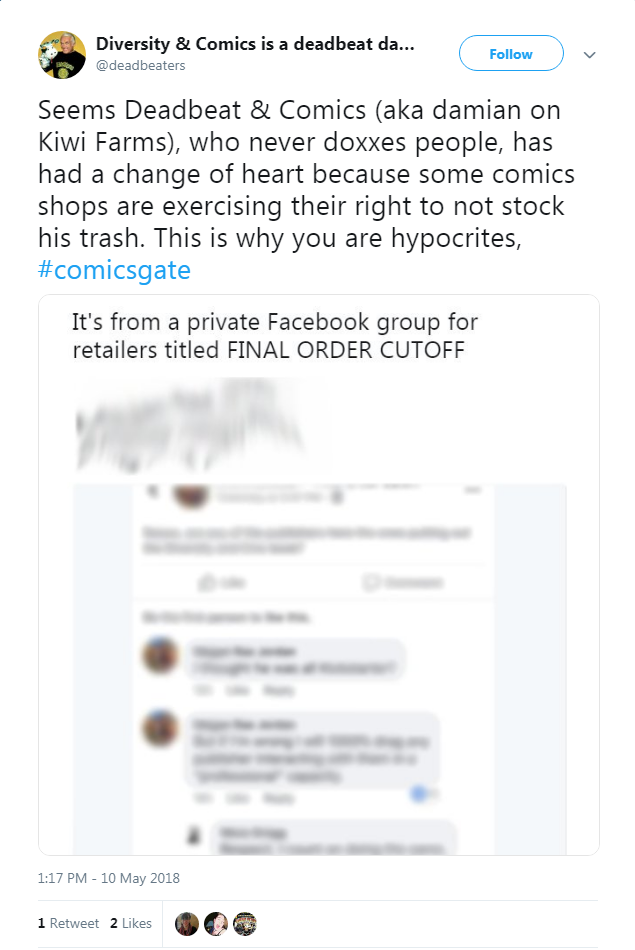
Task: Click the blurred Like button in the Facebook post
Action: [222, 582]
